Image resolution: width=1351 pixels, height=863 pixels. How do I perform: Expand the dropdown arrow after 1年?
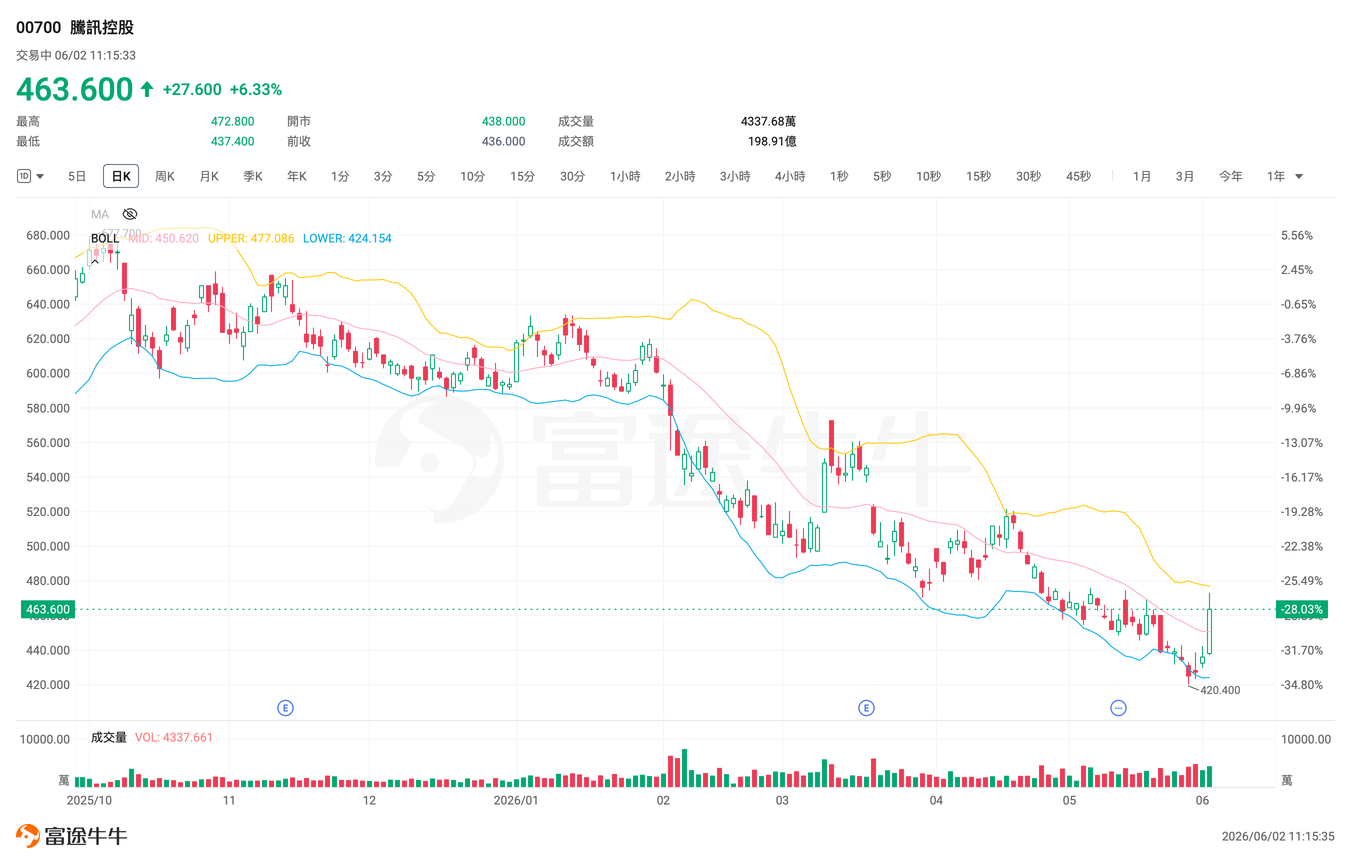tap(1299, 177)
